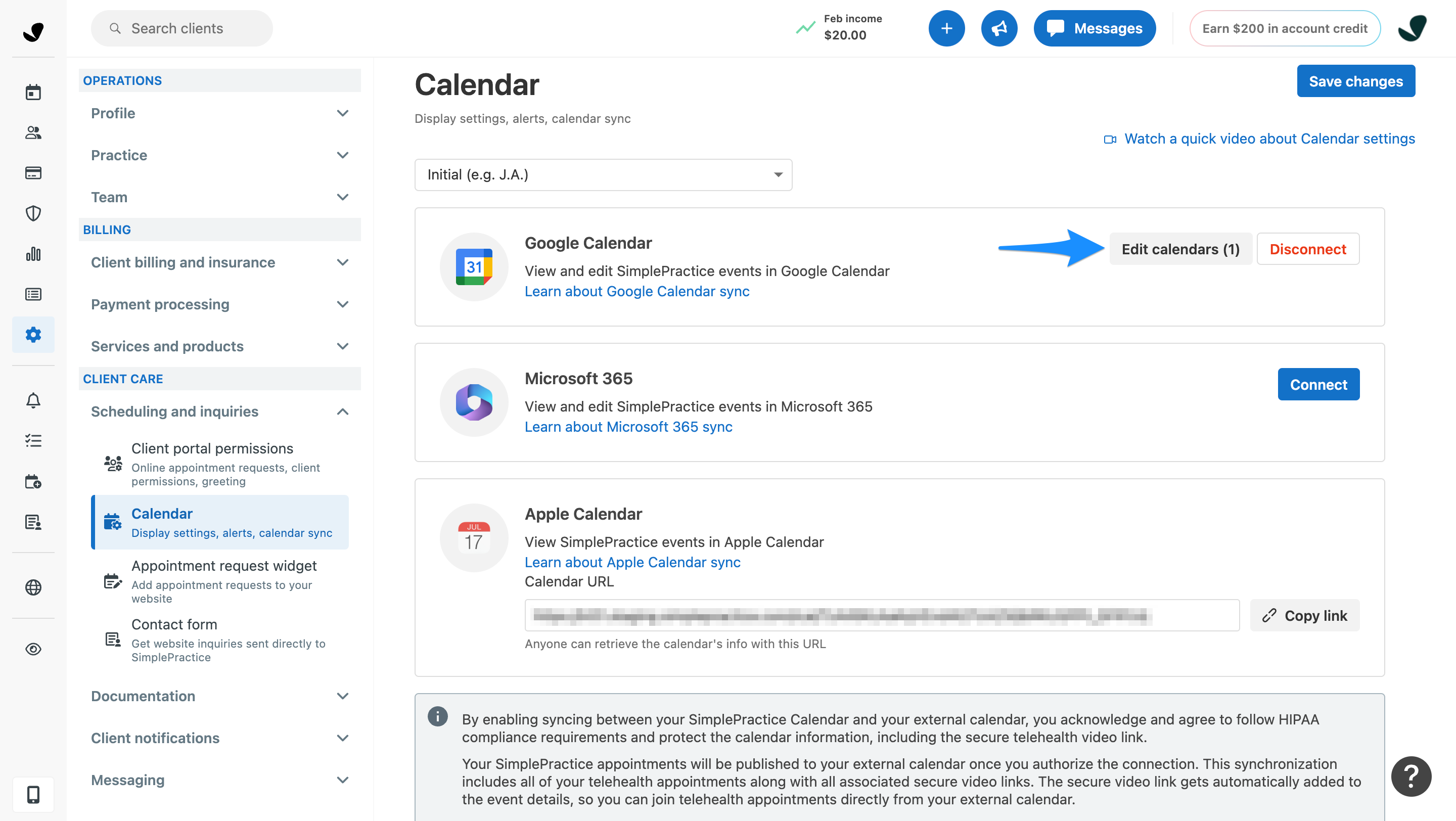Open Messages
The width and height of the screenshot is (1456, 821).
[1094, 28]
